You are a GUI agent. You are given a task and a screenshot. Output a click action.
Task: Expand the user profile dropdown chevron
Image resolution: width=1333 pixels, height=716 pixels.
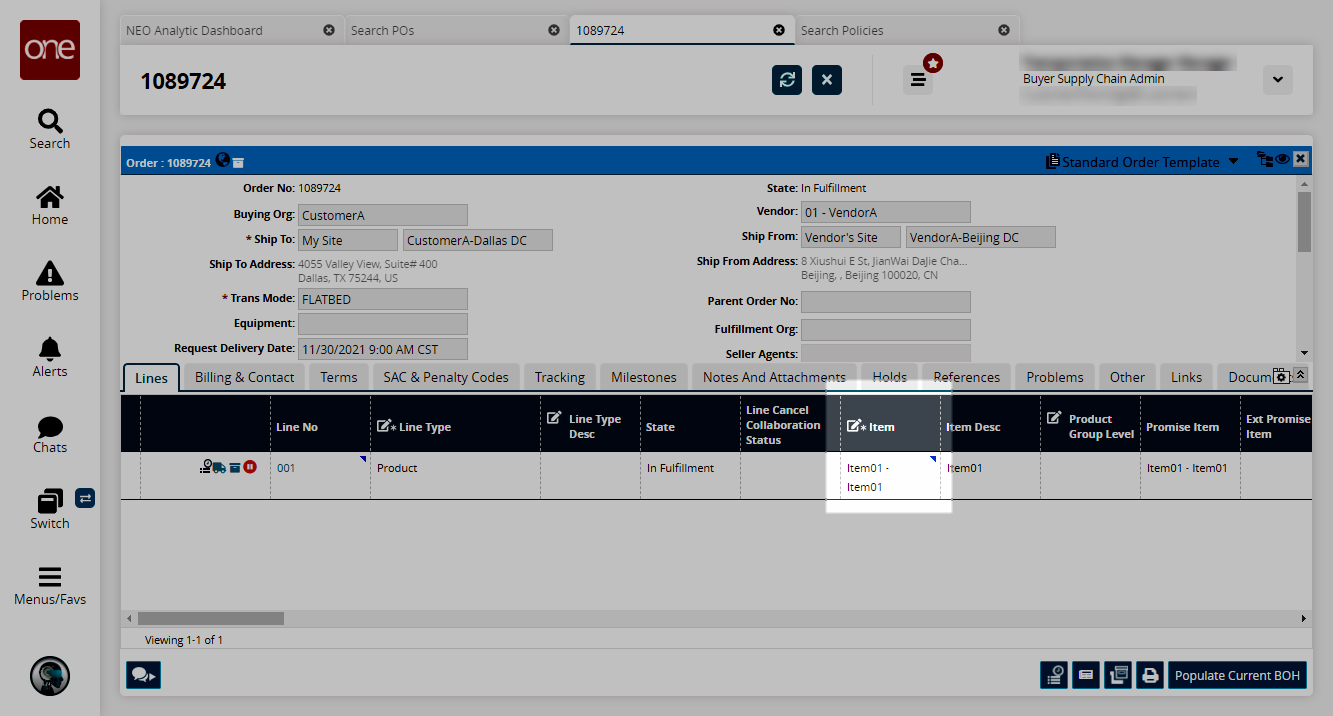[1277, 80]
